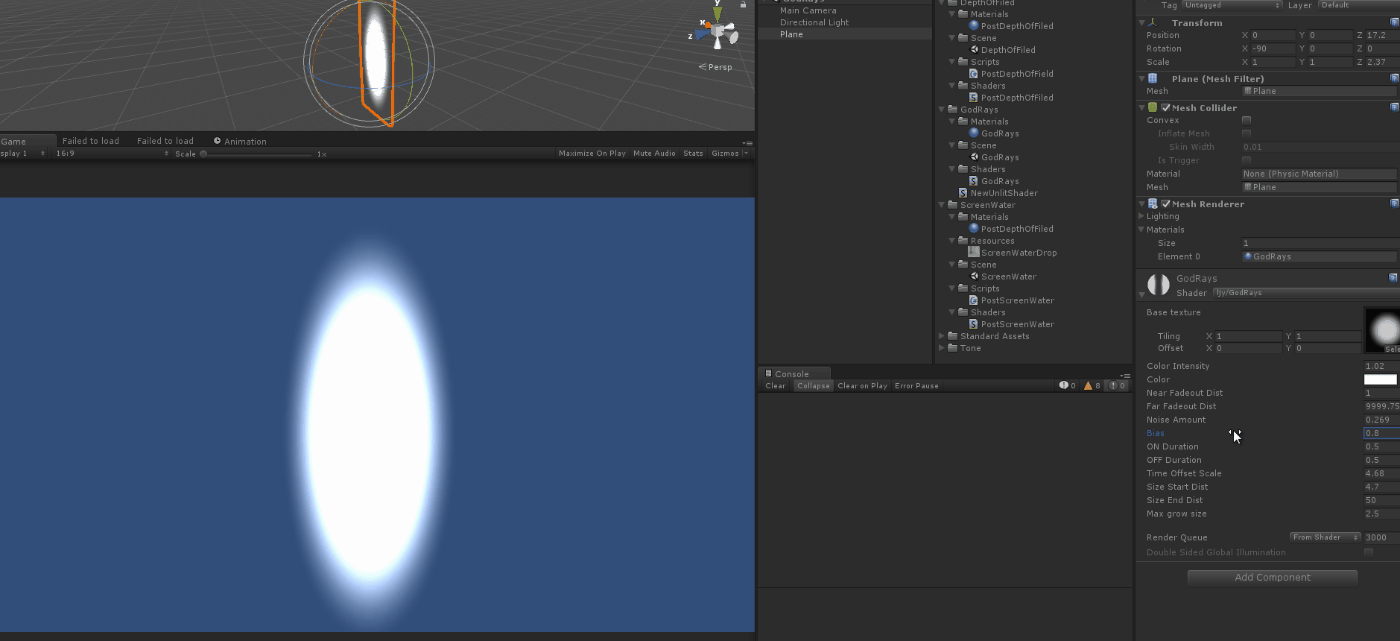Screen dimensions: 1400x641
Task: Disable the Mesh Collider component checkbox
Action: pyautogui.click(x=1166, y=108)
